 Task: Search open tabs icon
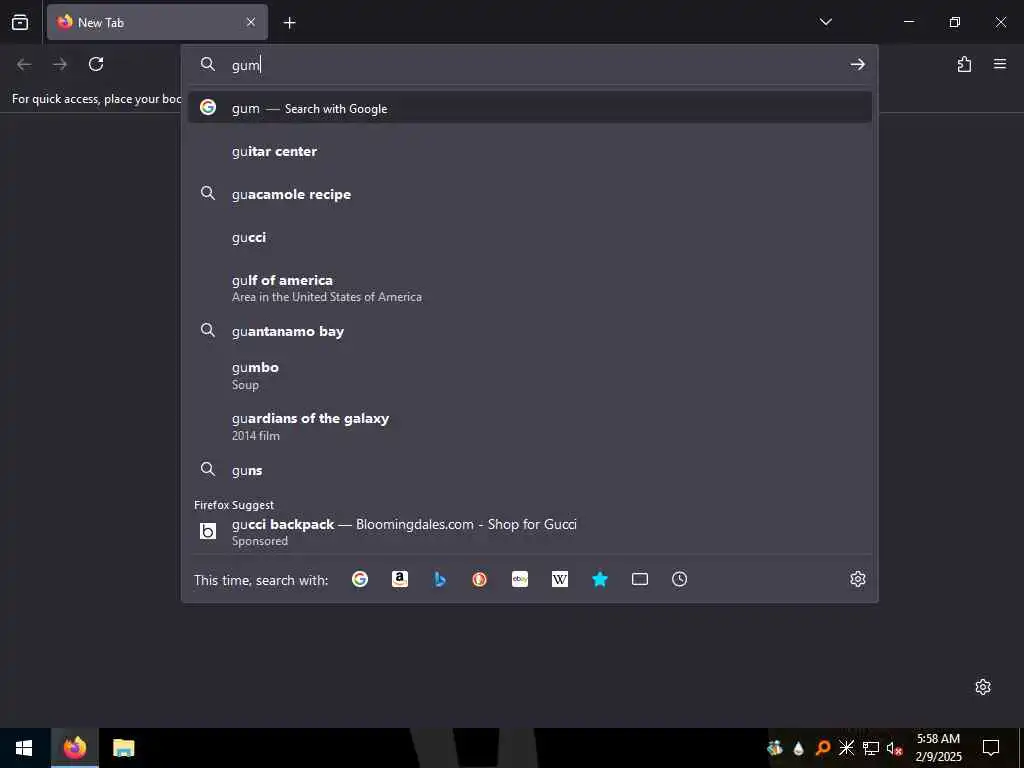click(x=640, y=579)
